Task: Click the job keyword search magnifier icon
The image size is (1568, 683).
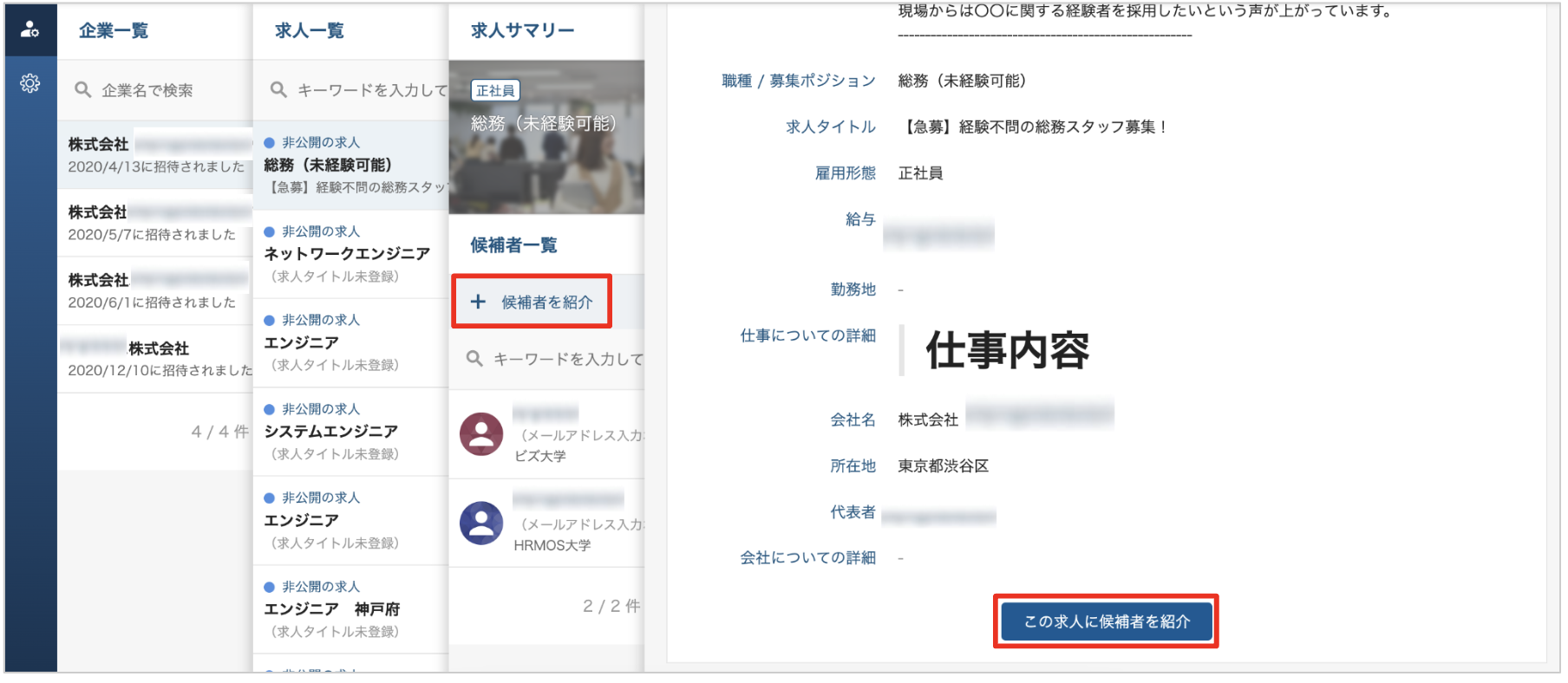Action: point(278,89)
